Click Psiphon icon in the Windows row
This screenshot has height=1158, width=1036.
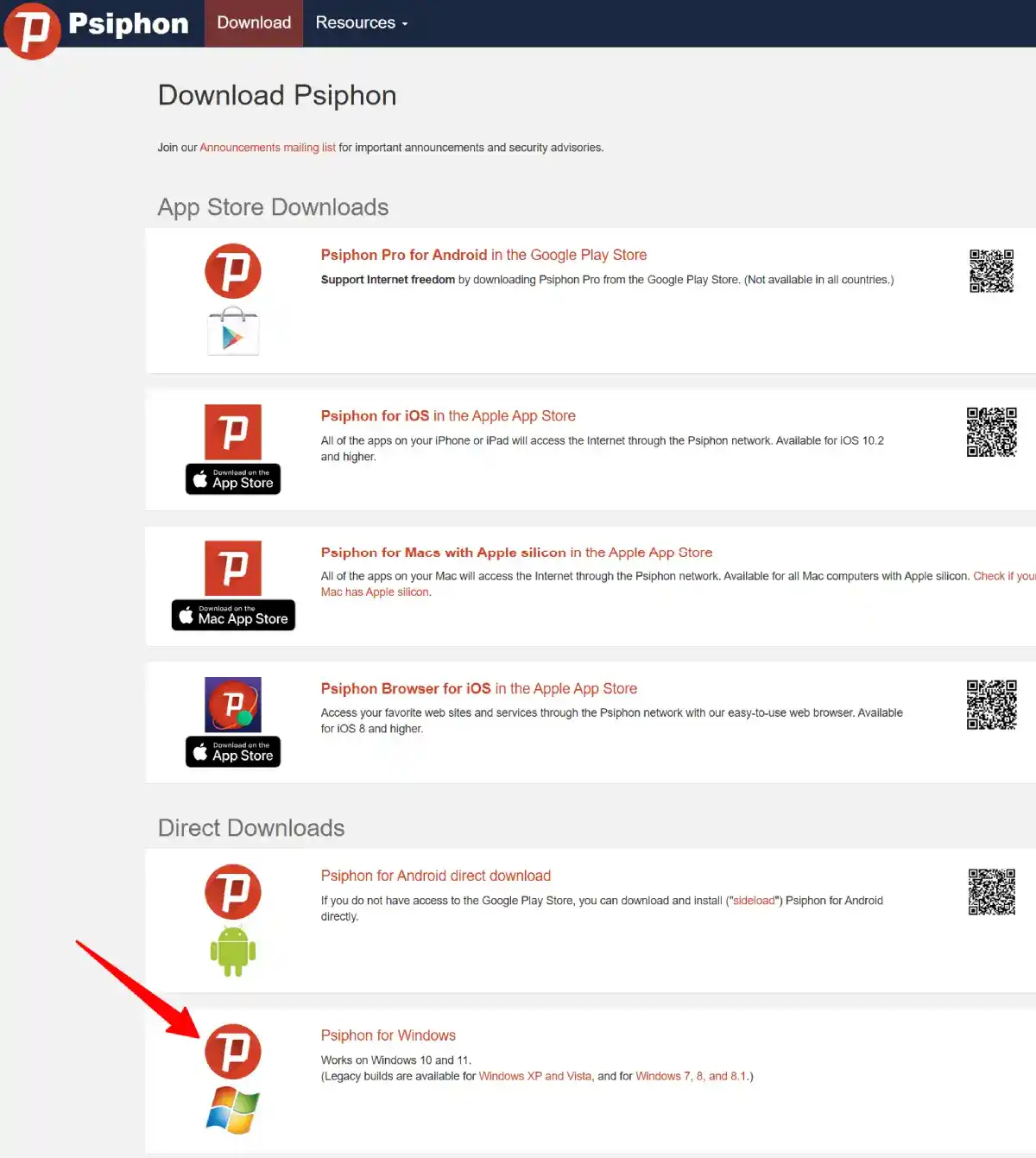pos(233,1052)
